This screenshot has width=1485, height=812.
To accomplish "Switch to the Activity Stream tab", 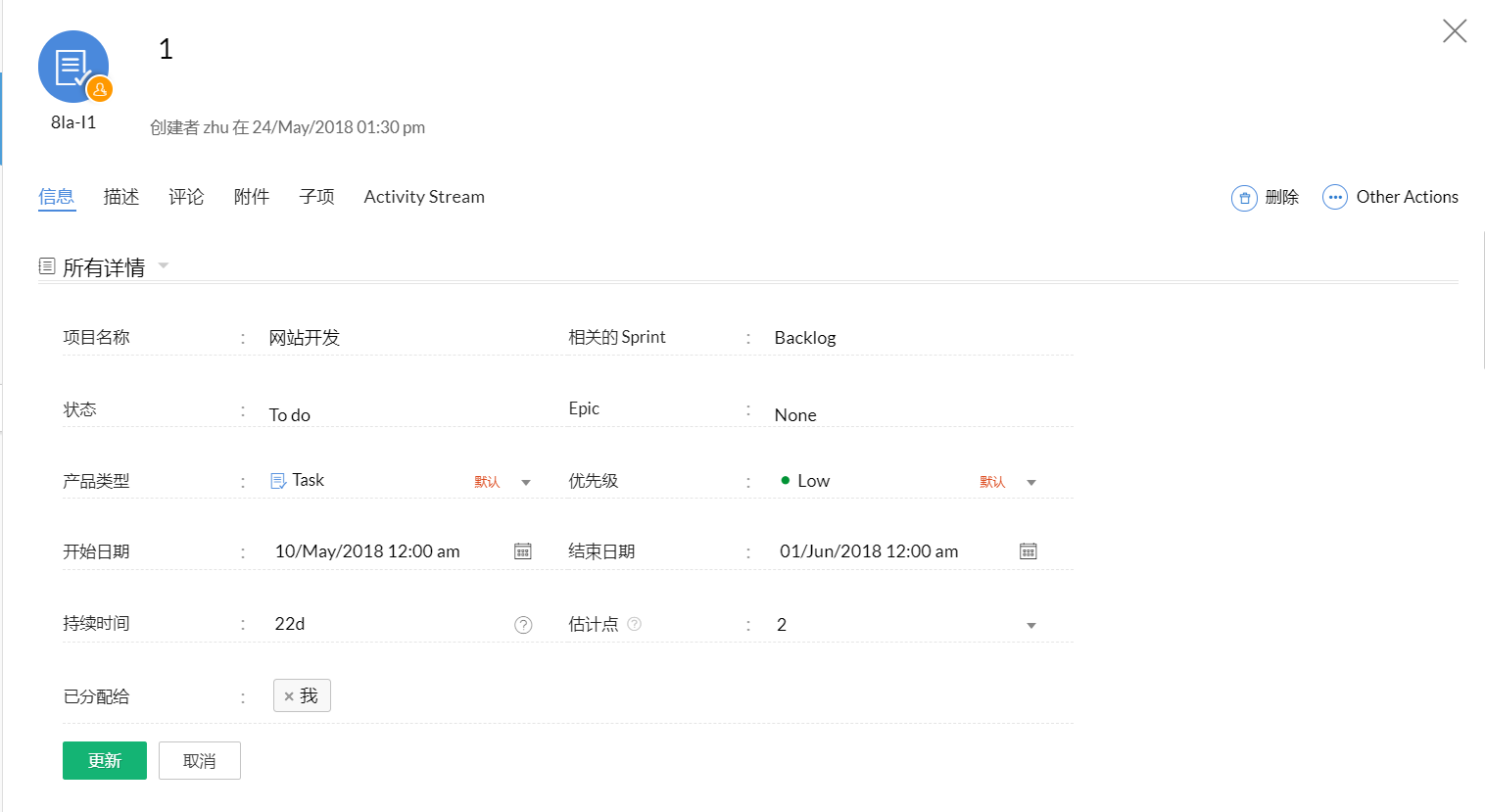I will (424, 197).
